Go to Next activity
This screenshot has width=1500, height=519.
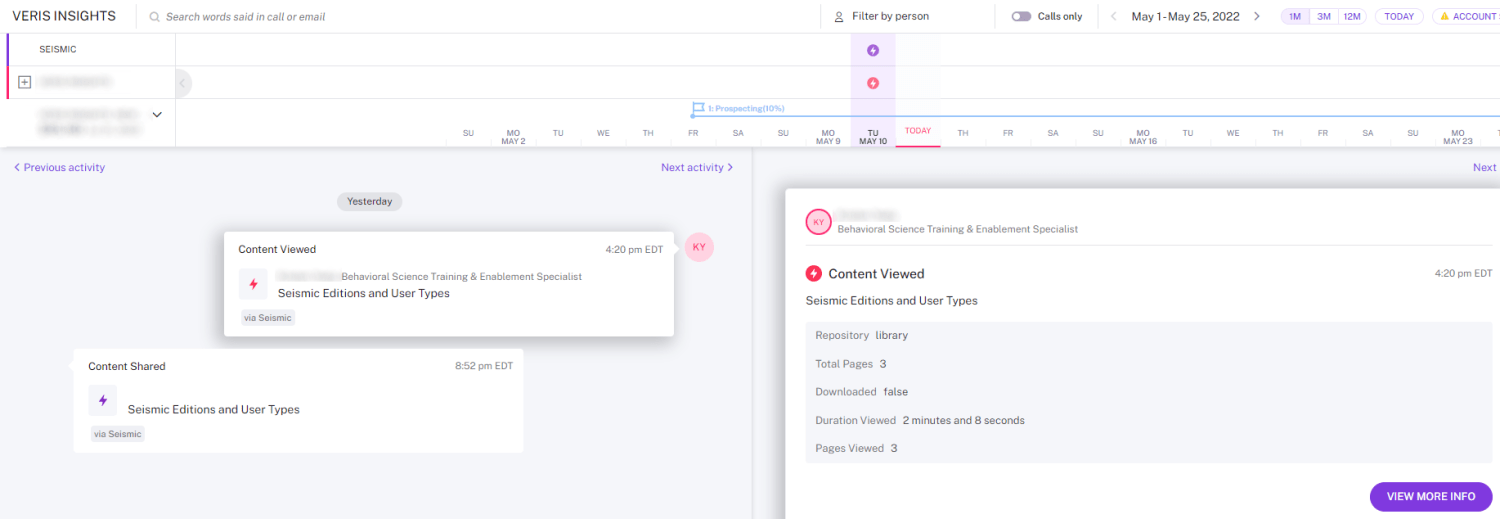[x=697, y=168]
